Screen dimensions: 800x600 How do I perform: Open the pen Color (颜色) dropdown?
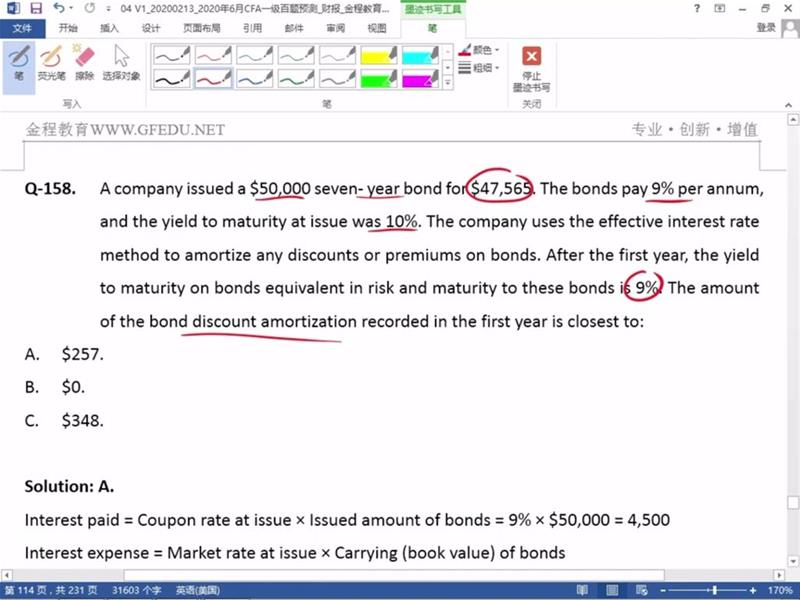pos(480,49)
